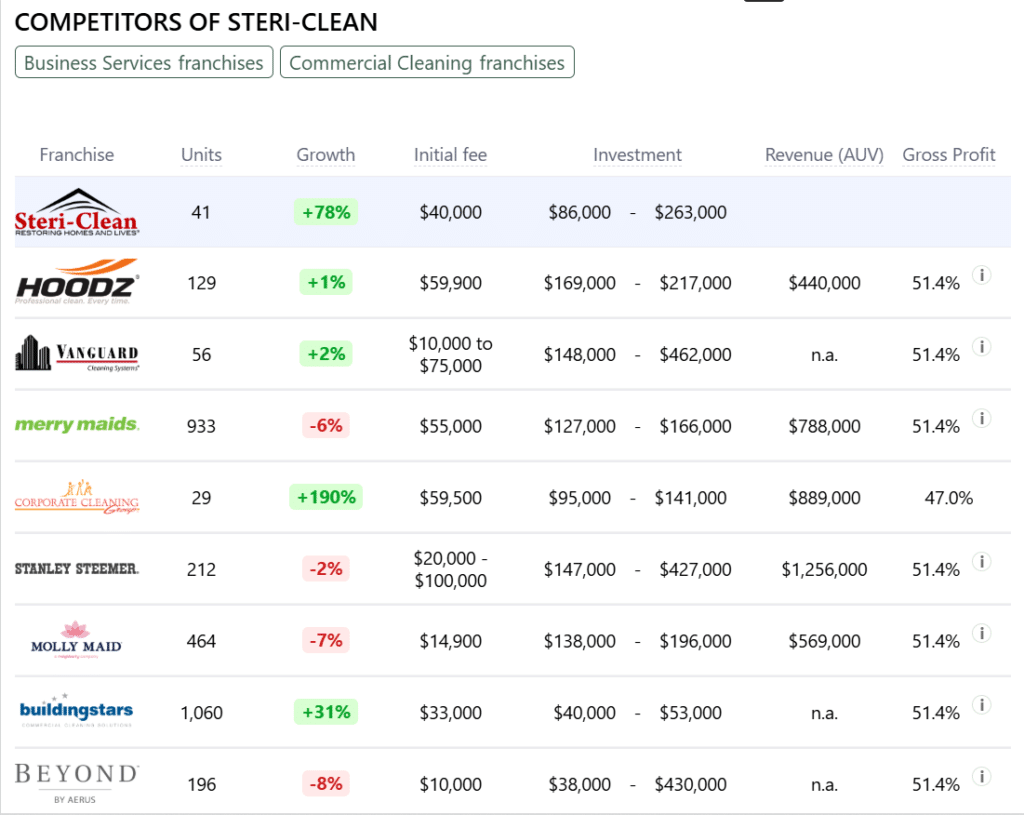Open the Stanley Steemer logo

tap(77, 569)
